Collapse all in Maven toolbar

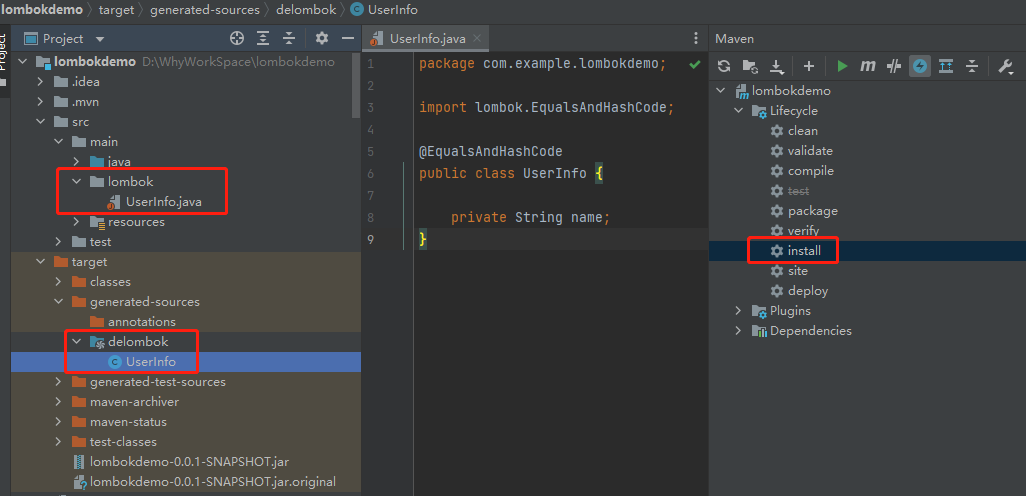(972, 65)
